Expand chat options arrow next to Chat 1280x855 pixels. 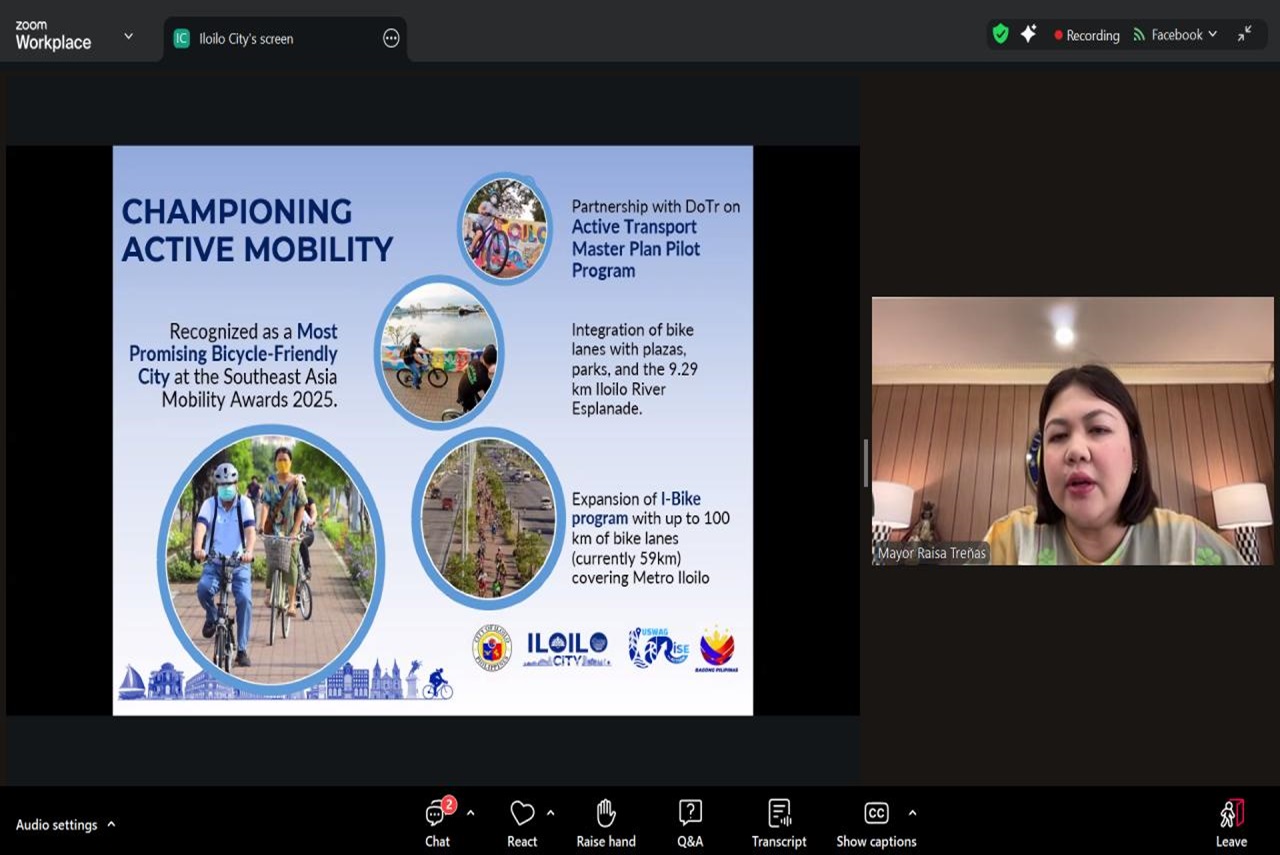(x=470, y=813)
